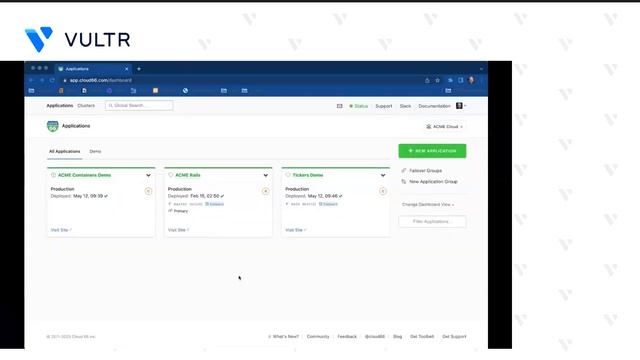This screenshot has height=360, width=640.
Task: Open the ACME Rails application
Action: [188, 175]
